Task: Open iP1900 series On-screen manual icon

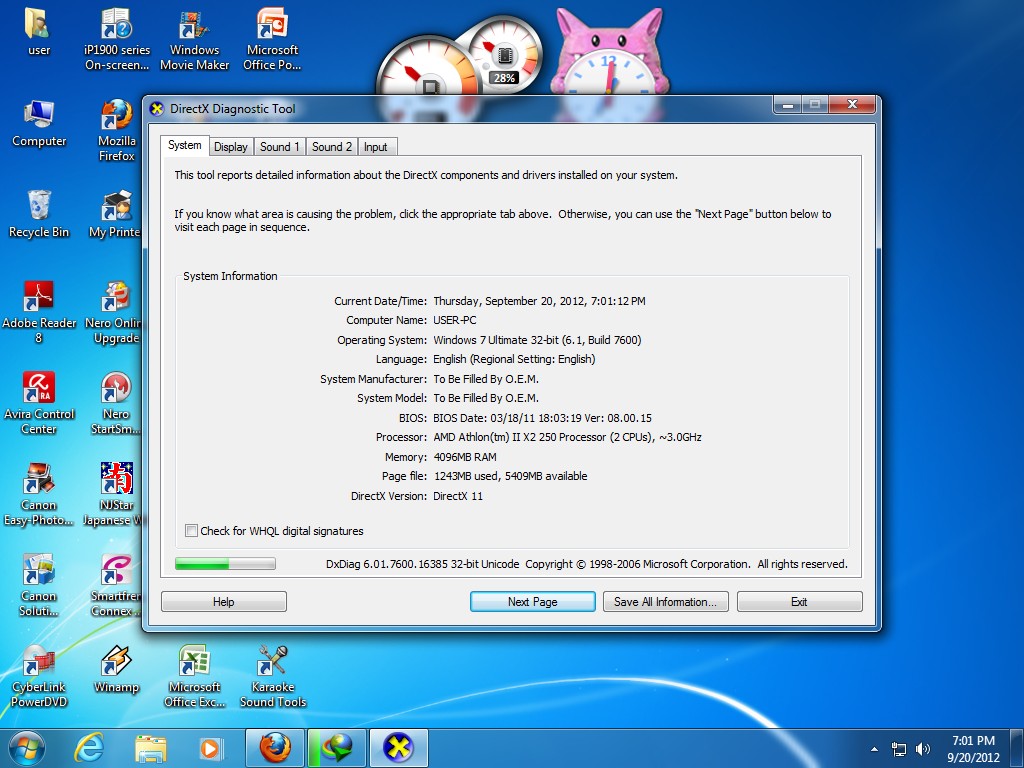Action: (x=117, y=39)
